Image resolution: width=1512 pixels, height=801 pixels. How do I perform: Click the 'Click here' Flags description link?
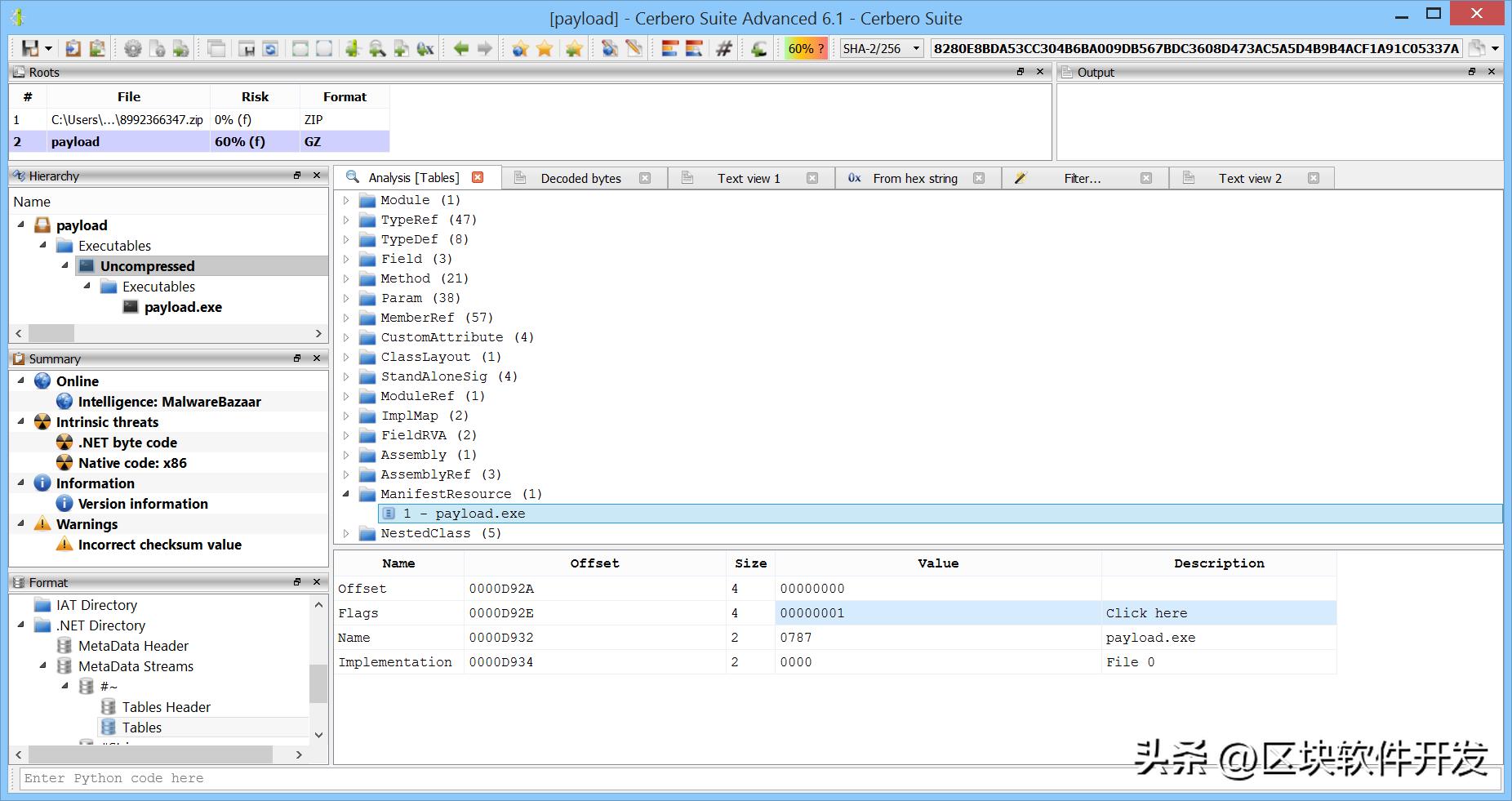pyautogui.click(x=1146, y=613)
